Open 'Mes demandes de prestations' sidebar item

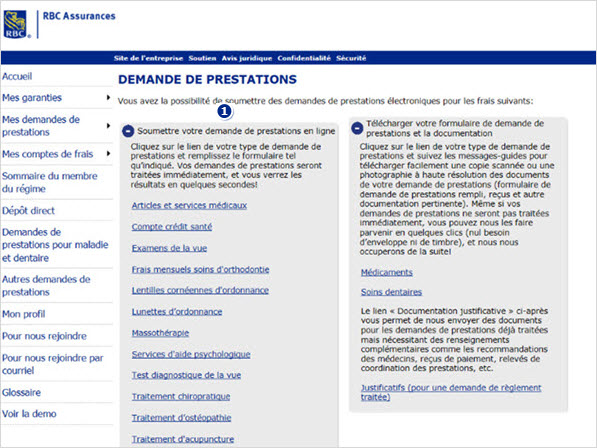point(41,126)
